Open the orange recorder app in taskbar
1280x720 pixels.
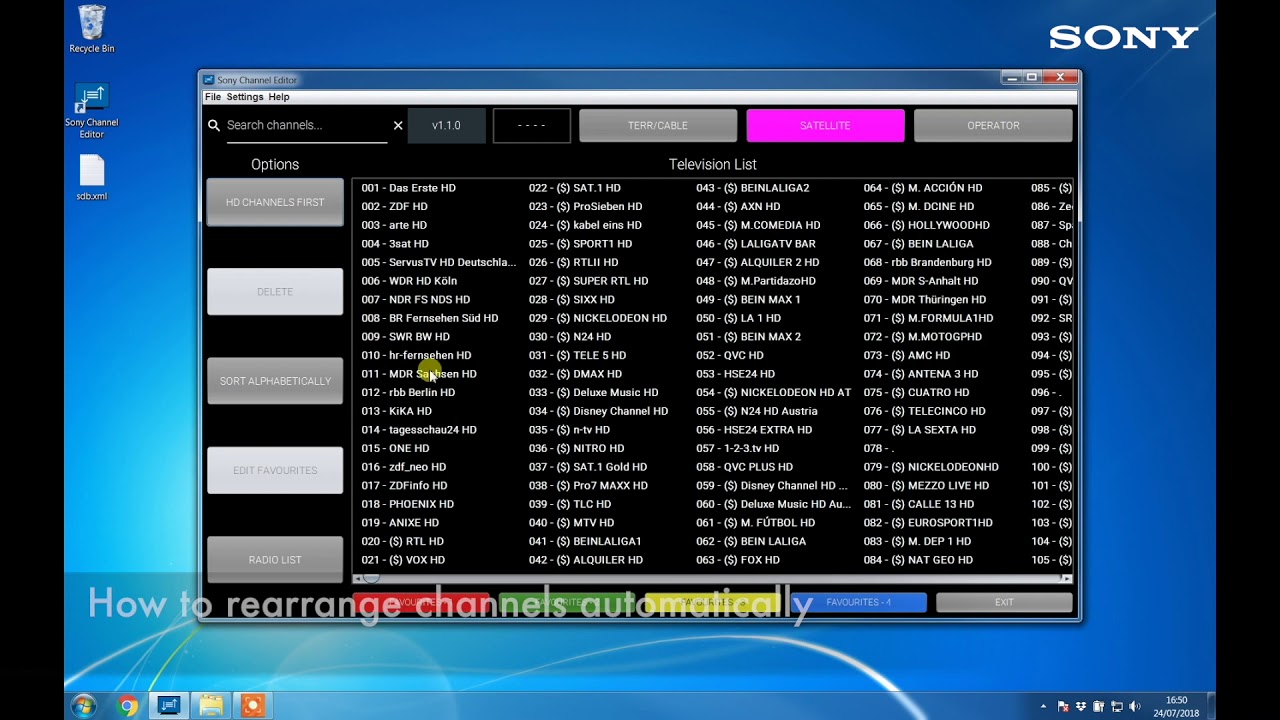(252, 706)
